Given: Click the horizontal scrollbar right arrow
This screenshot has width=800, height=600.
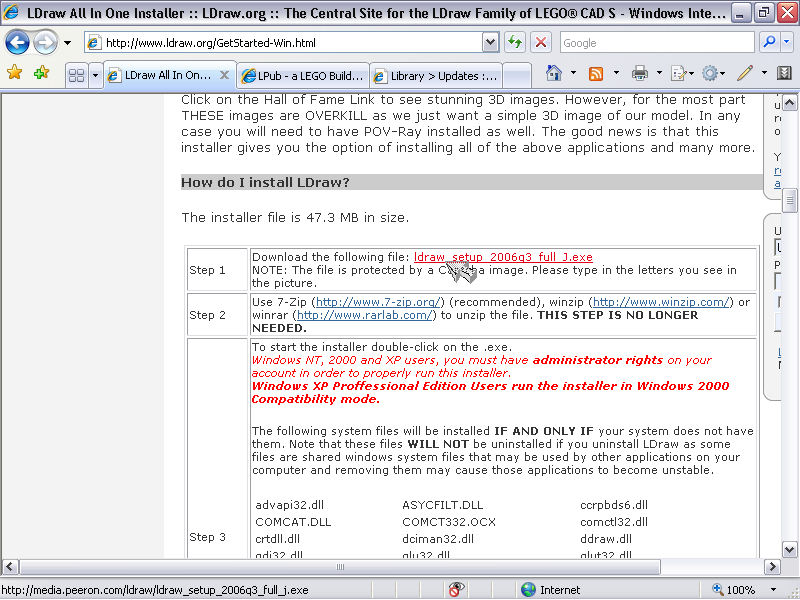Looking at the screenshot, I should (x=772, y=567).
